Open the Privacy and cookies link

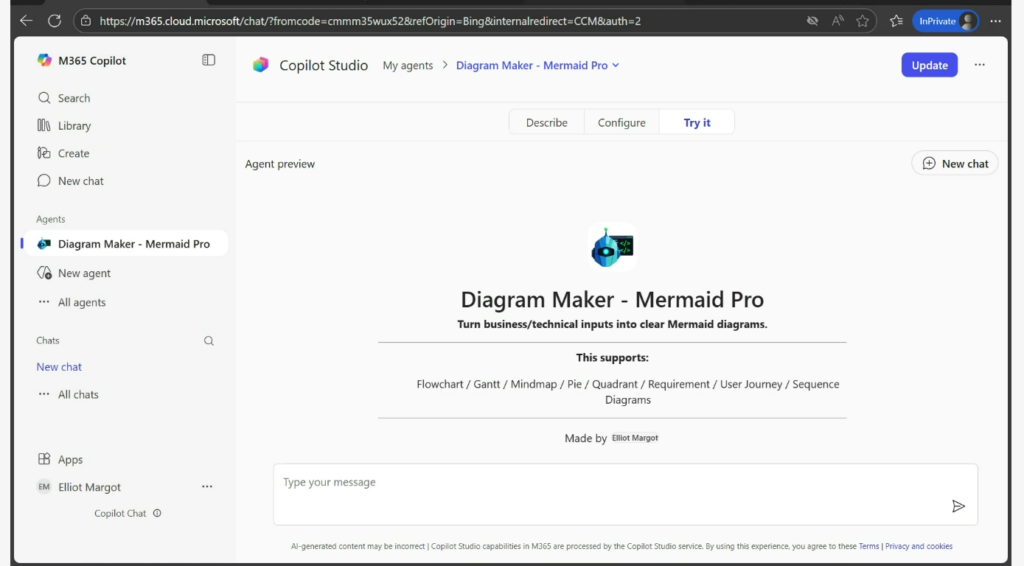point(918,546)
